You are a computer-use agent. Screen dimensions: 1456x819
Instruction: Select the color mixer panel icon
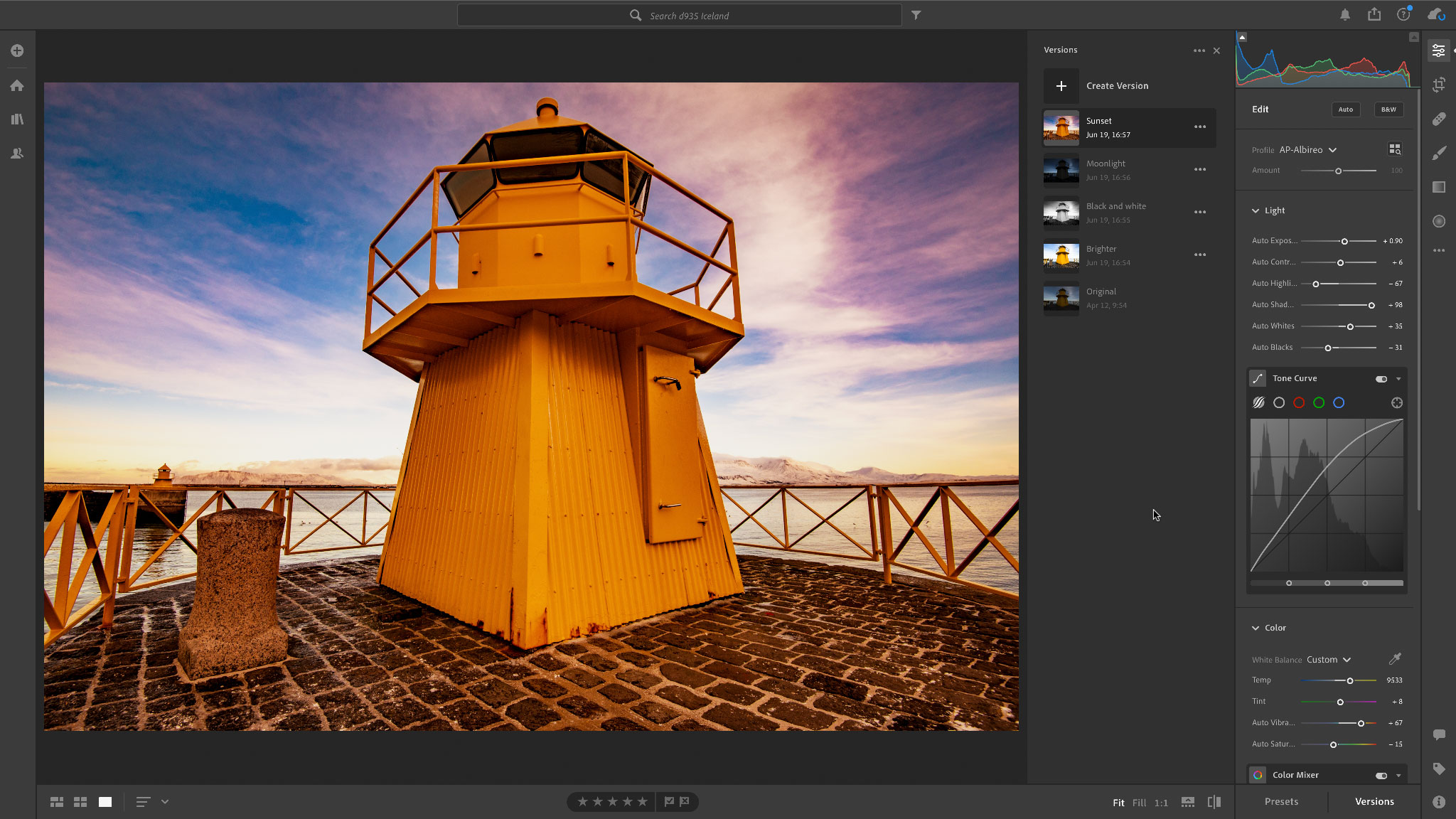pos(1258,774)
